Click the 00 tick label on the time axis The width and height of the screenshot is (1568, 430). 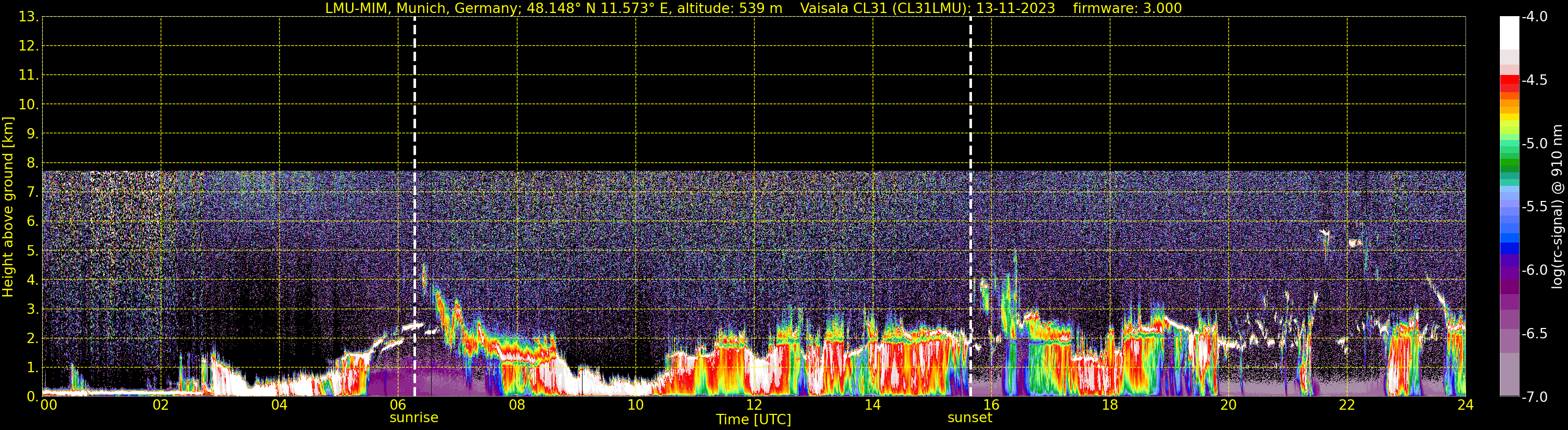click(48, 405)
